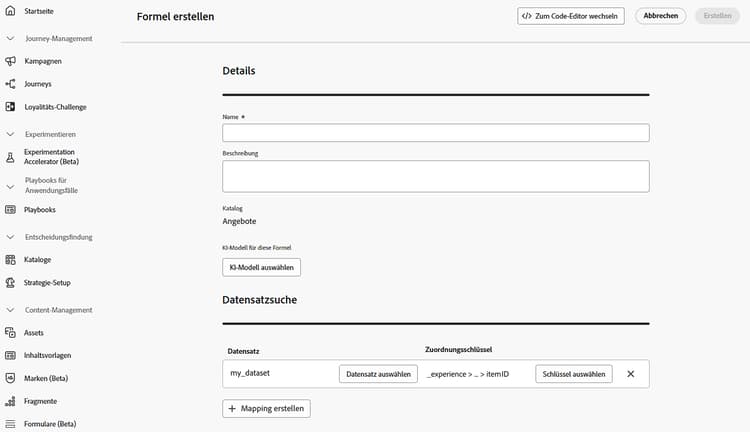Click the Kampagnen megaphone icon
Viewport: 750px width, 432px height.
(10, 61)
